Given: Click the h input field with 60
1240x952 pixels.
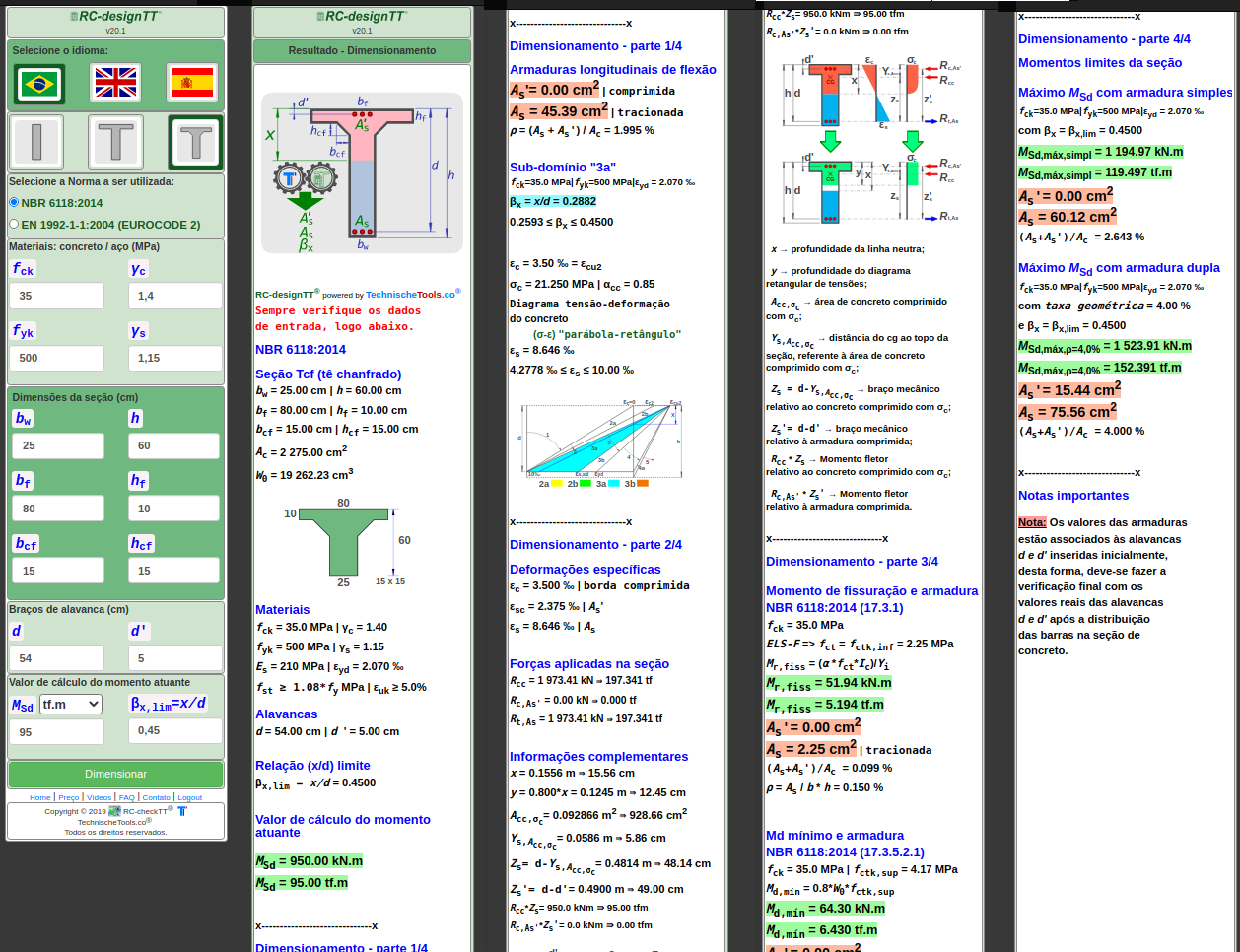Looking at the screenshot, I should pyautogui.click(x=173, y=445).
